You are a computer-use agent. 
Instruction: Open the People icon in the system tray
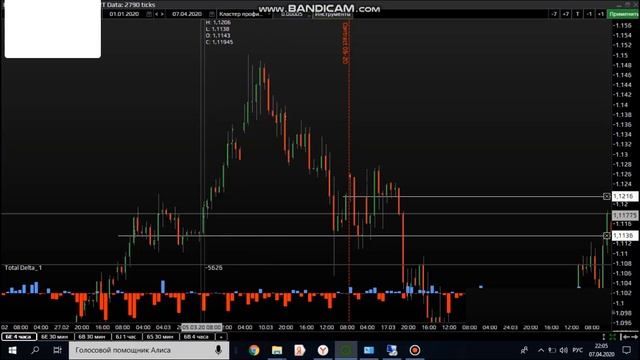[524, 350]
